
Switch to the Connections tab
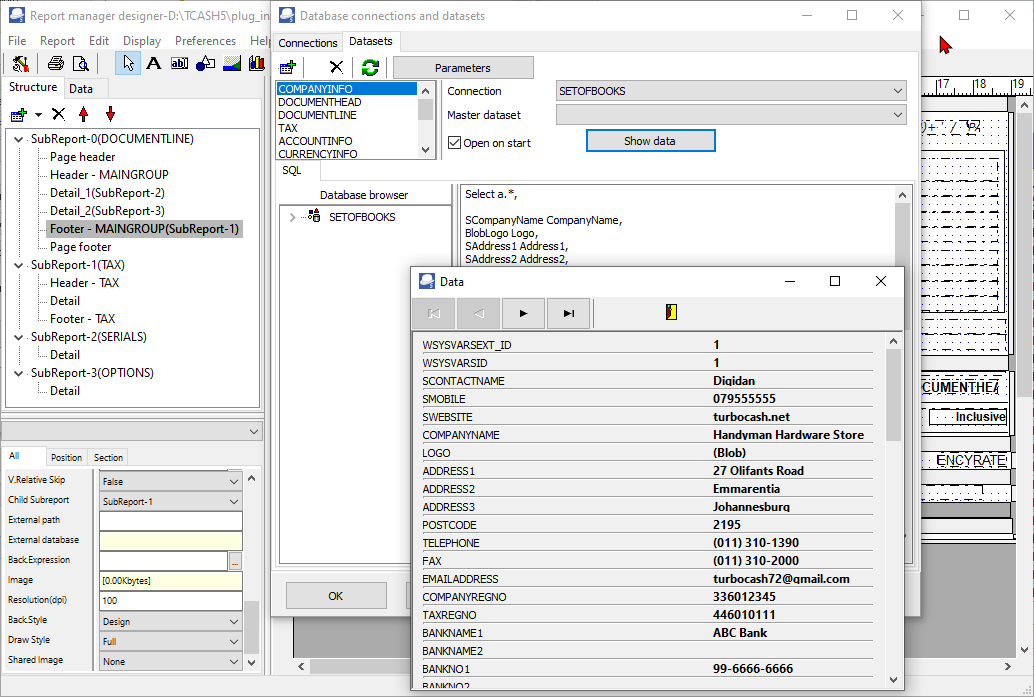[x=308, y=43]
